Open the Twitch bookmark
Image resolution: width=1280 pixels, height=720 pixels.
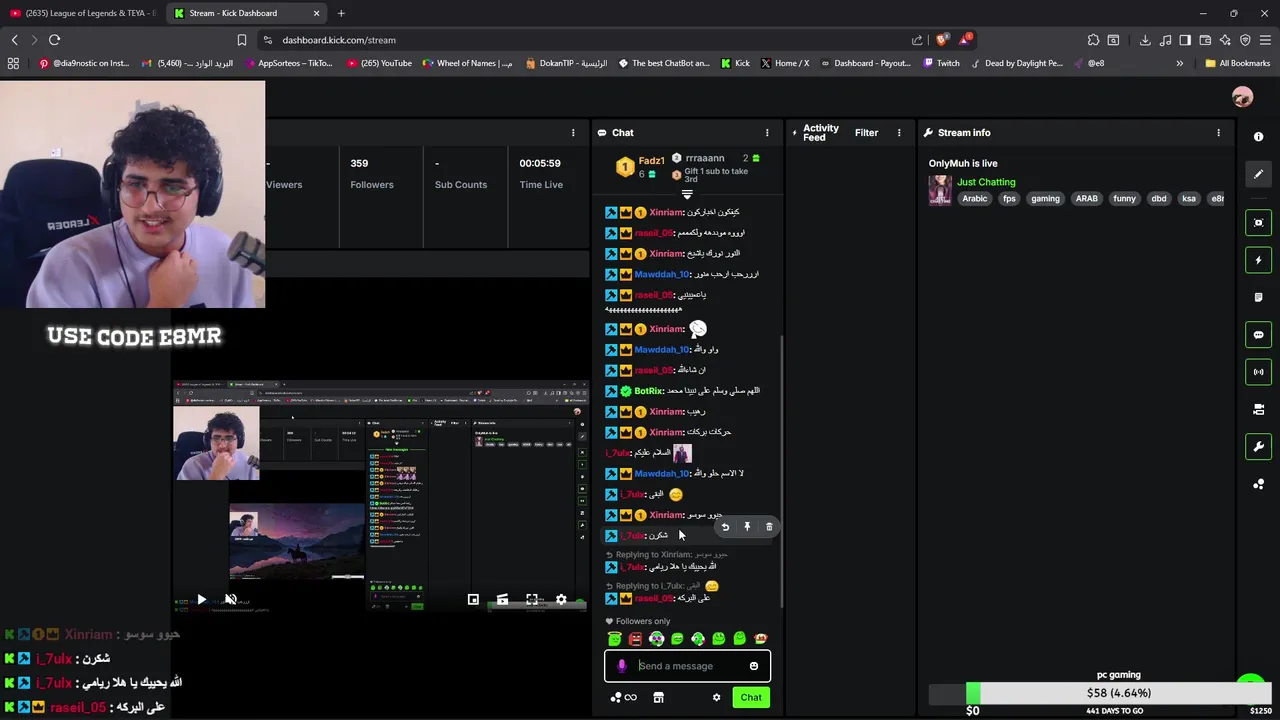coord(940,63)
